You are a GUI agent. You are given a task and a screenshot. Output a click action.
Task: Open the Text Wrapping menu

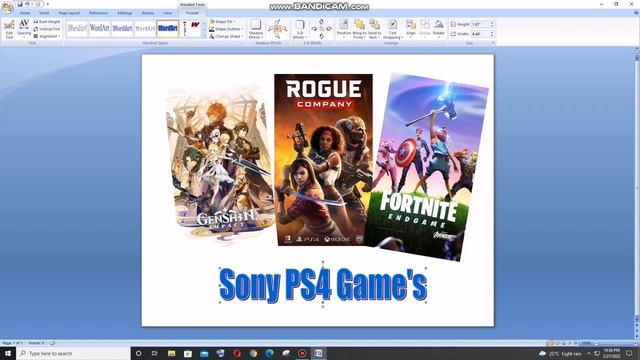point(392,29)
